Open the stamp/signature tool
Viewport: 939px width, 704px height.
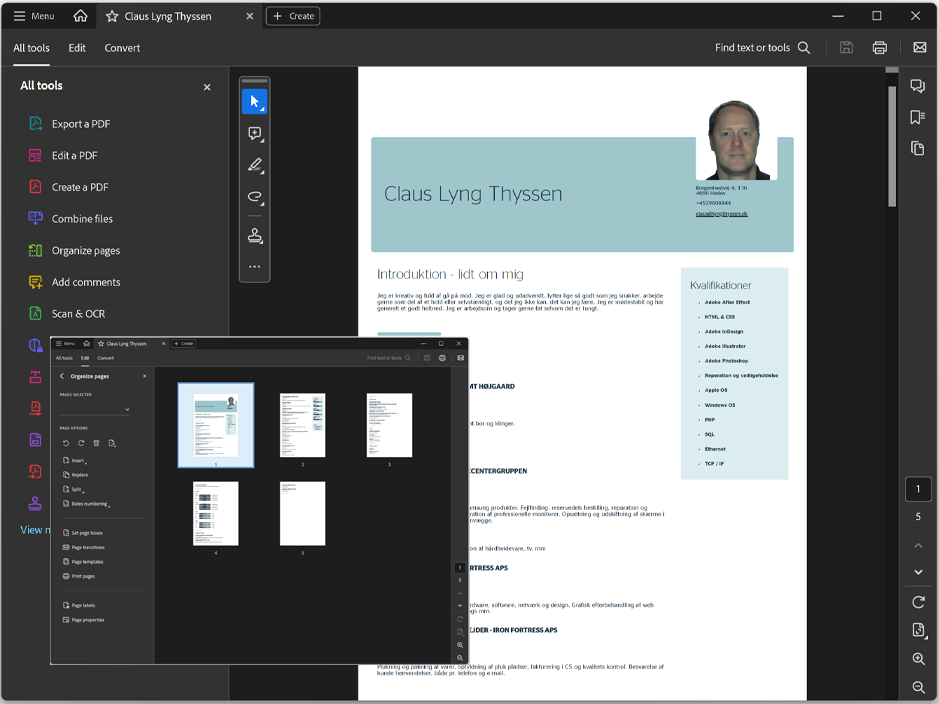click(254, 236)
